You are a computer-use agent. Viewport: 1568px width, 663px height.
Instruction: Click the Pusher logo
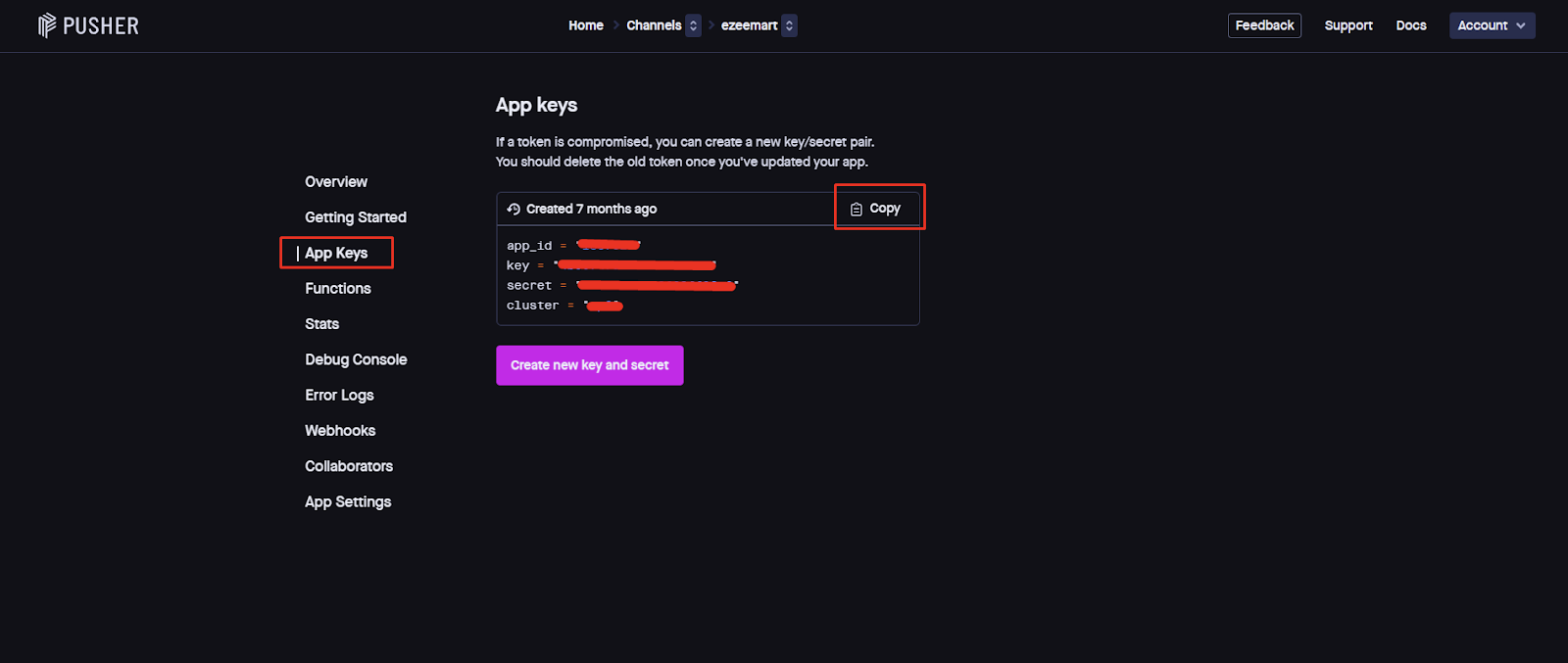click(x=88, y=25)
